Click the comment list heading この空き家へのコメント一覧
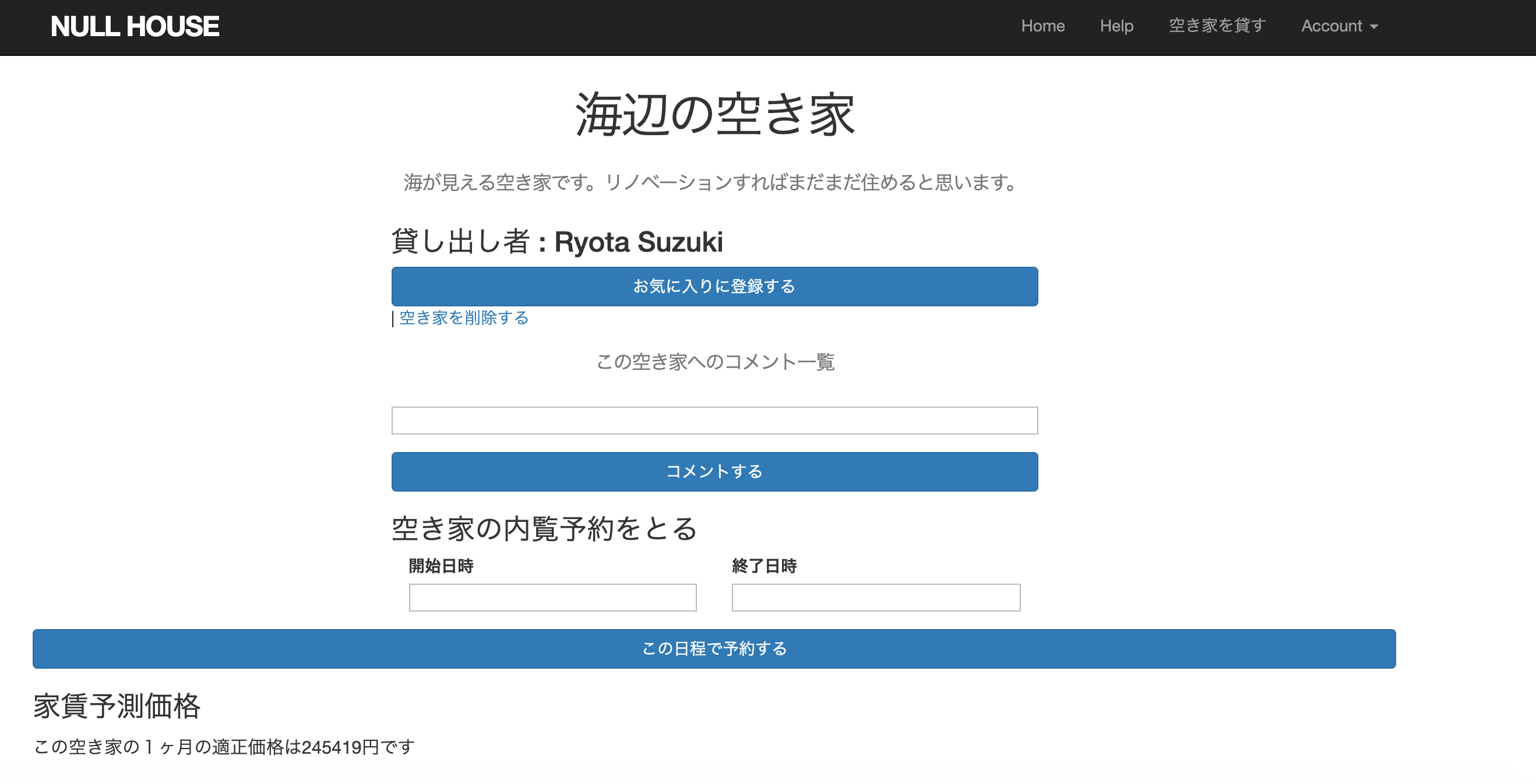This screenshot has width=1536, height=784. click(x=715, y=362)
